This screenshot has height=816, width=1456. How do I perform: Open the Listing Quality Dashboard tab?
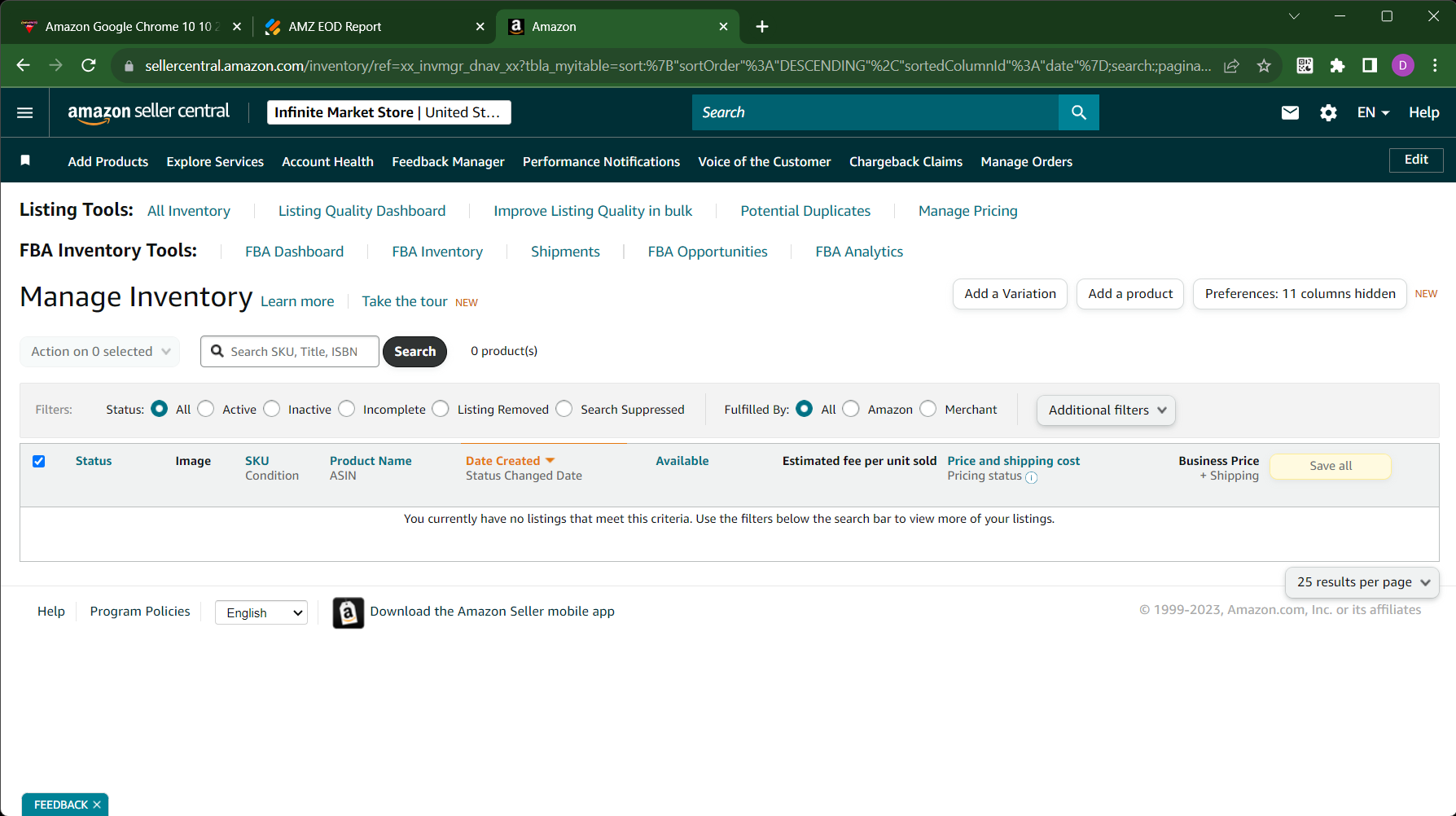(x=362, y=211)
